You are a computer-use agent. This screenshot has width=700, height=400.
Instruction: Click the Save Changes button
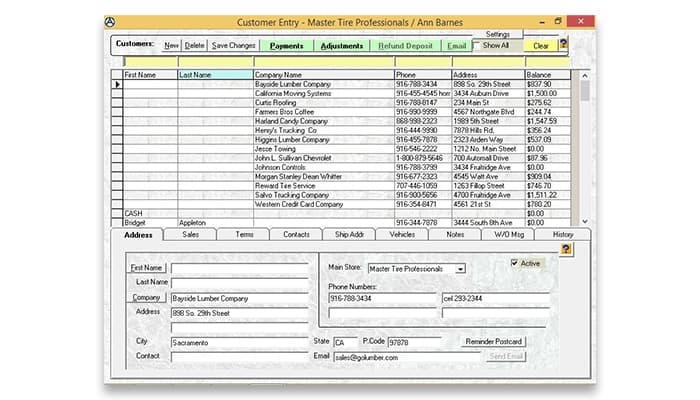click(233, 45)
